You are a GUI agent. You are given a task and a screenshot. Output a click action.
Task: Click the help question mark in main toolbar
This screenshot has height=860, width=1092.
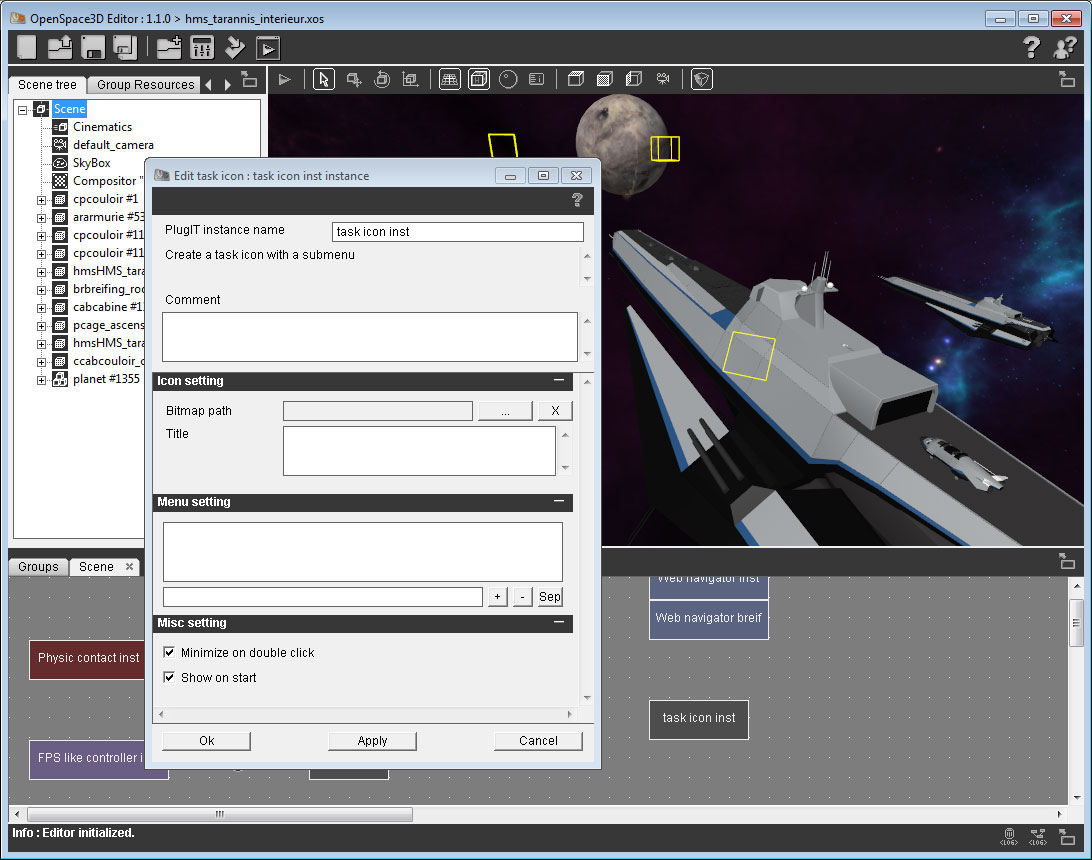tap(1032, 47)
